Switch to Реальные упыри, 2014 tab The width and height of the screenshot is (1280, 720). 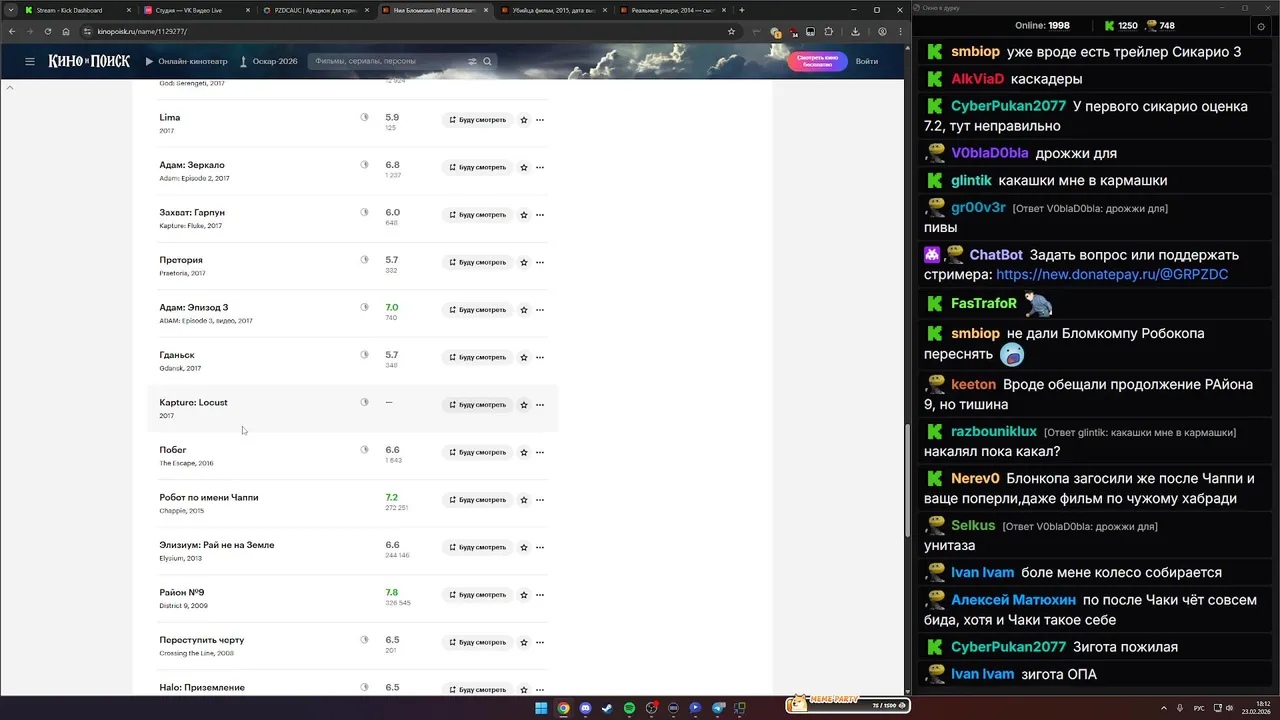pyautogui.click(x=672, y=10)
